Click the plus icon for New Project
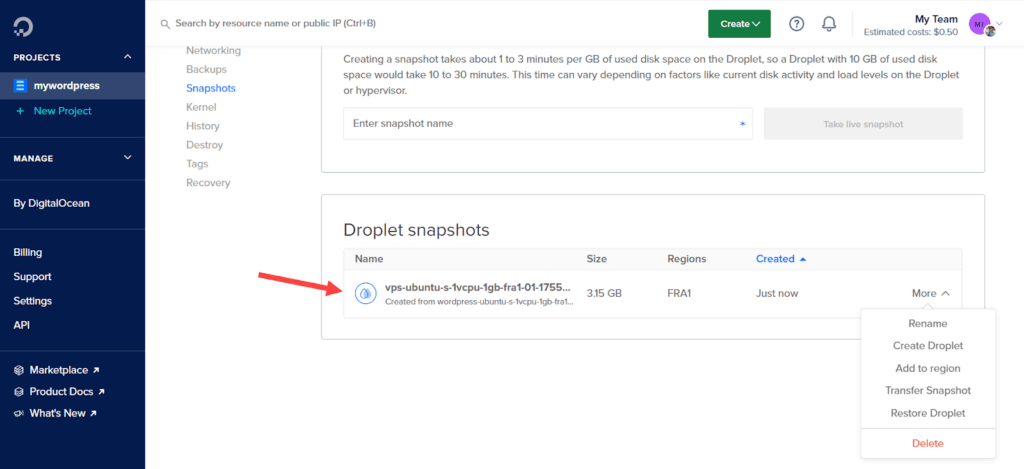1024x469 pixels. click(x=20, y=111)
